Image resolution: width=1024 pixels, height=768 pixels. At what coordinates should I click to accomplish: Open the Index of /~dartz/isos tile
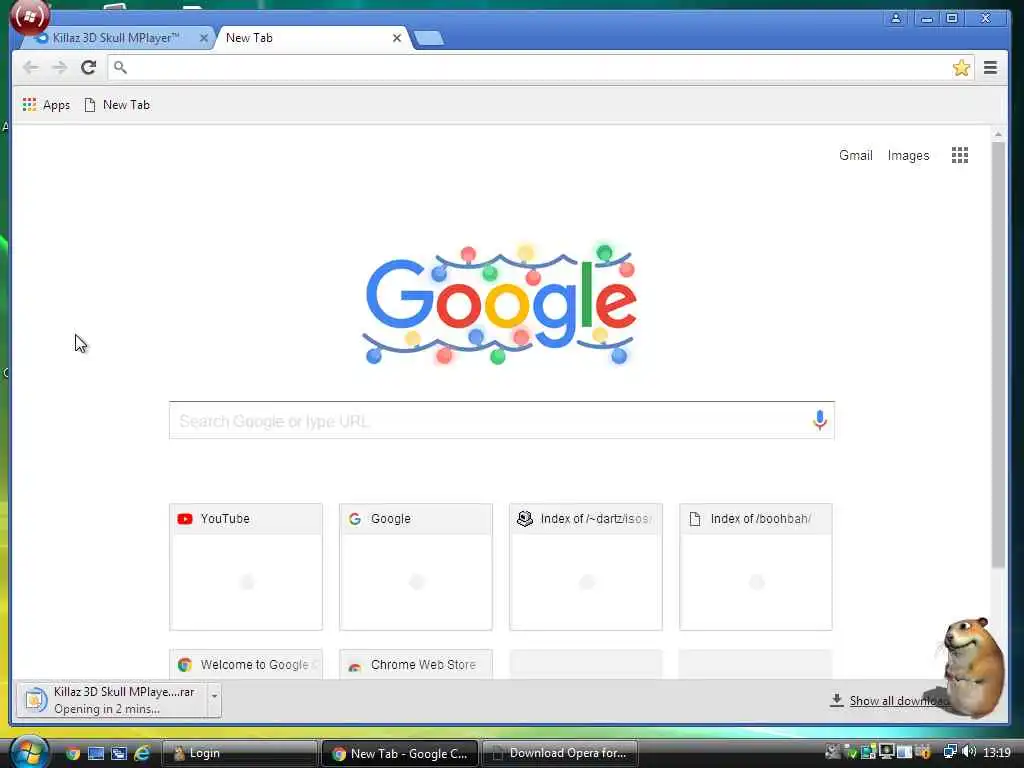click(x=586, y=567)
